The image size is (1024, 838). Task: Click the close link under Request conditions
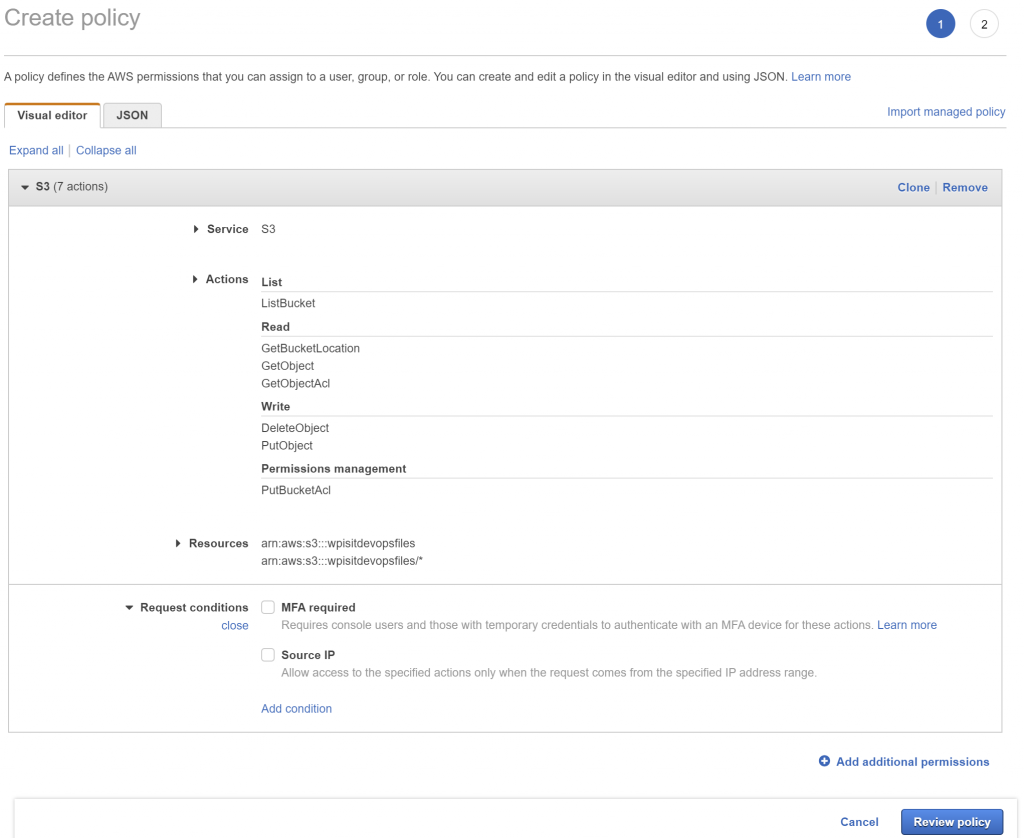click(234, 626)
